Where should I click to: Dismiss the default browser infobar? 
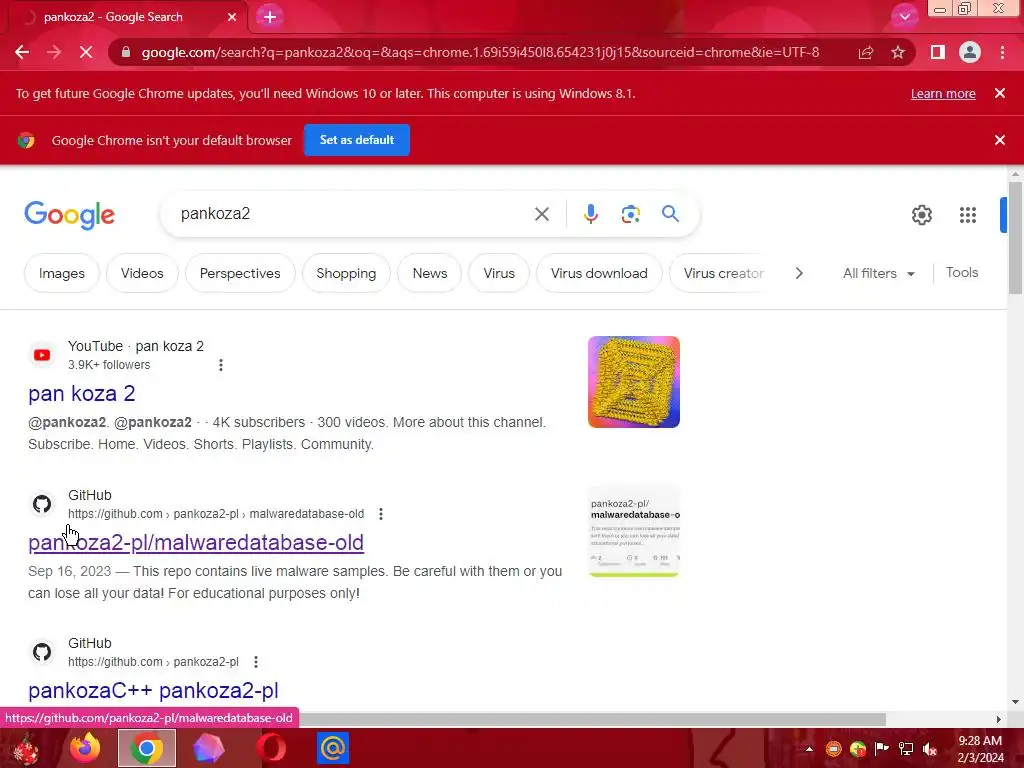coord(1000,140)
